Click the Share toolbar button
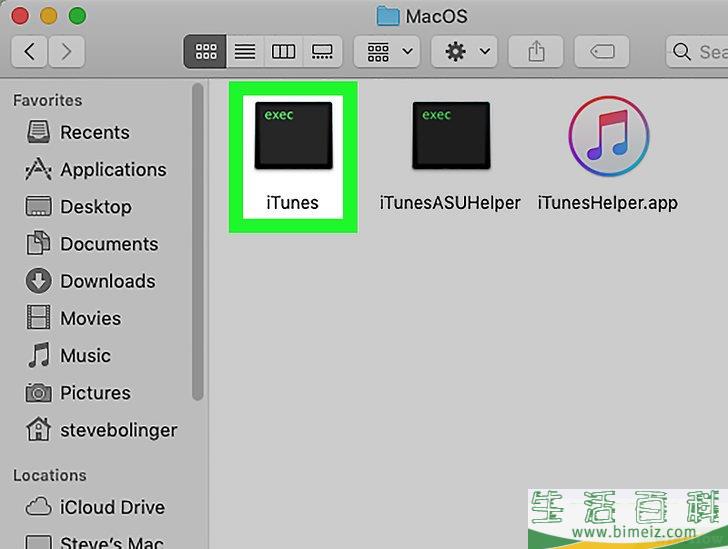This screenshot has height=549, width=728. (536, 51)
